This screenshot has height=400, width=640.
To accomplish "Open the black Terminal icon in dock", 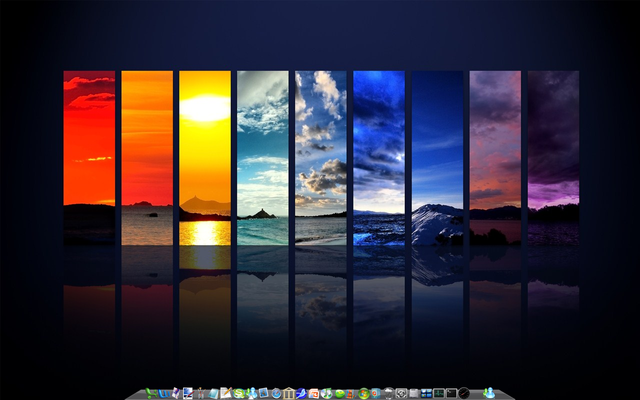I will (451, 393).
